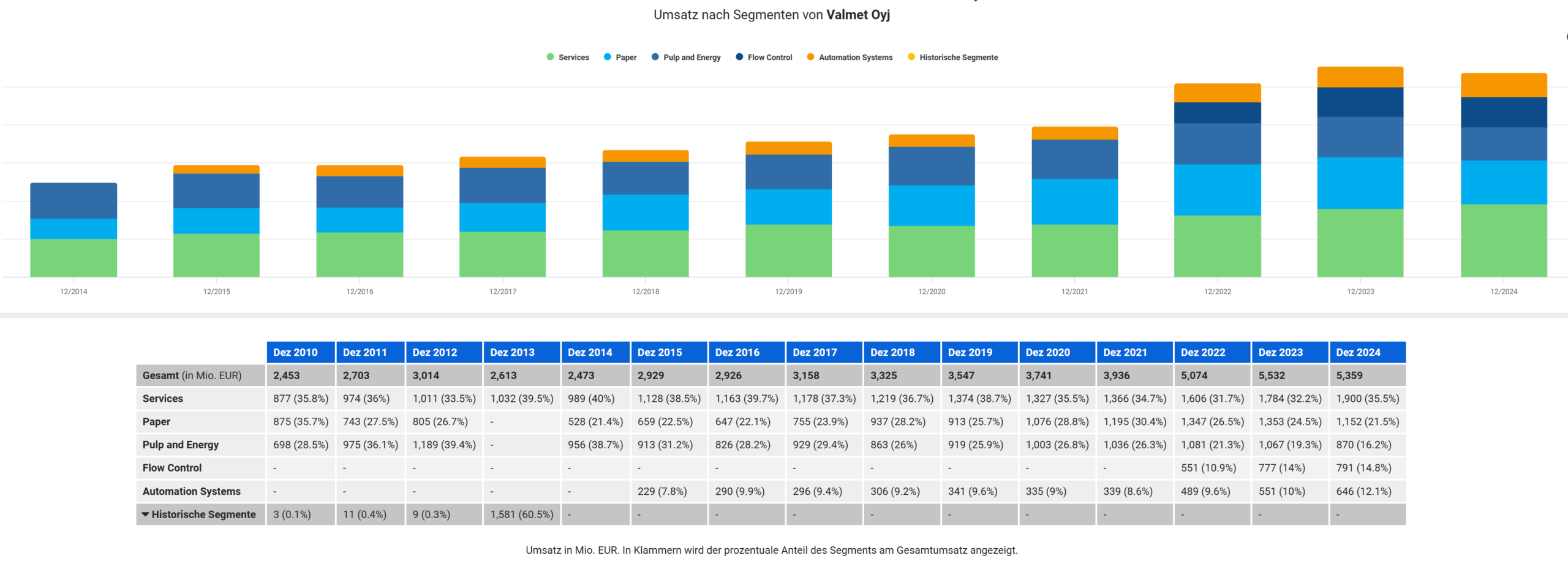The width and height of the screenshot is (1568, 569).
Task: Select the green Services segment in the 12/2024 bar
Action: click(1503, 240)
